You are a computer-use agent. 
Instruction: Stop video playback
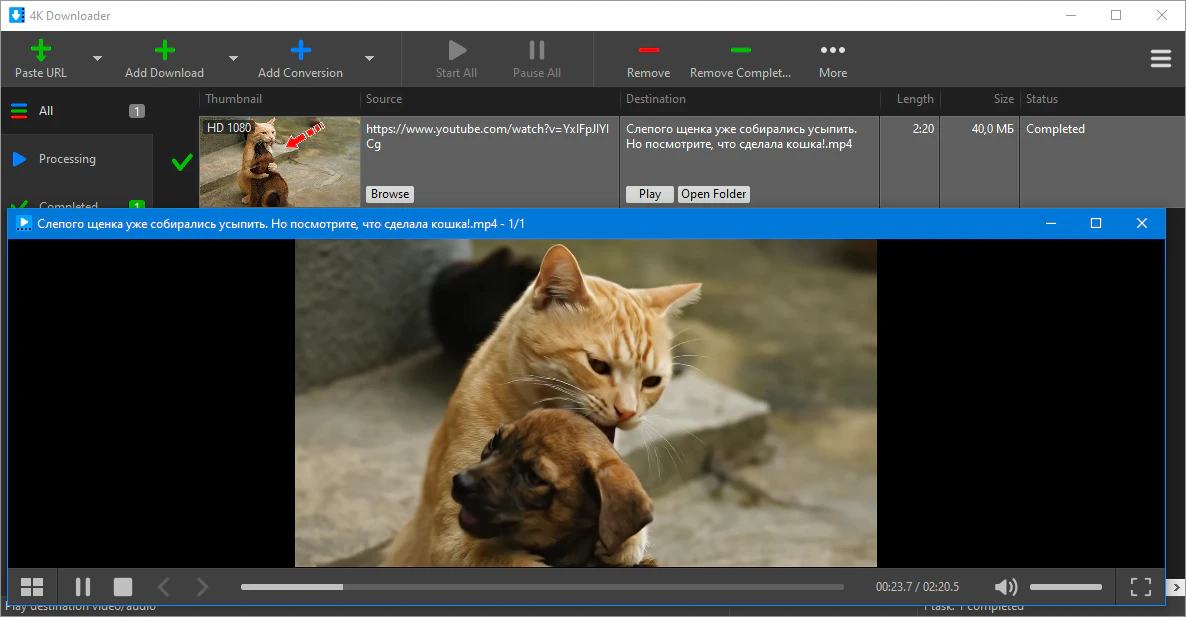pos(123,587)
